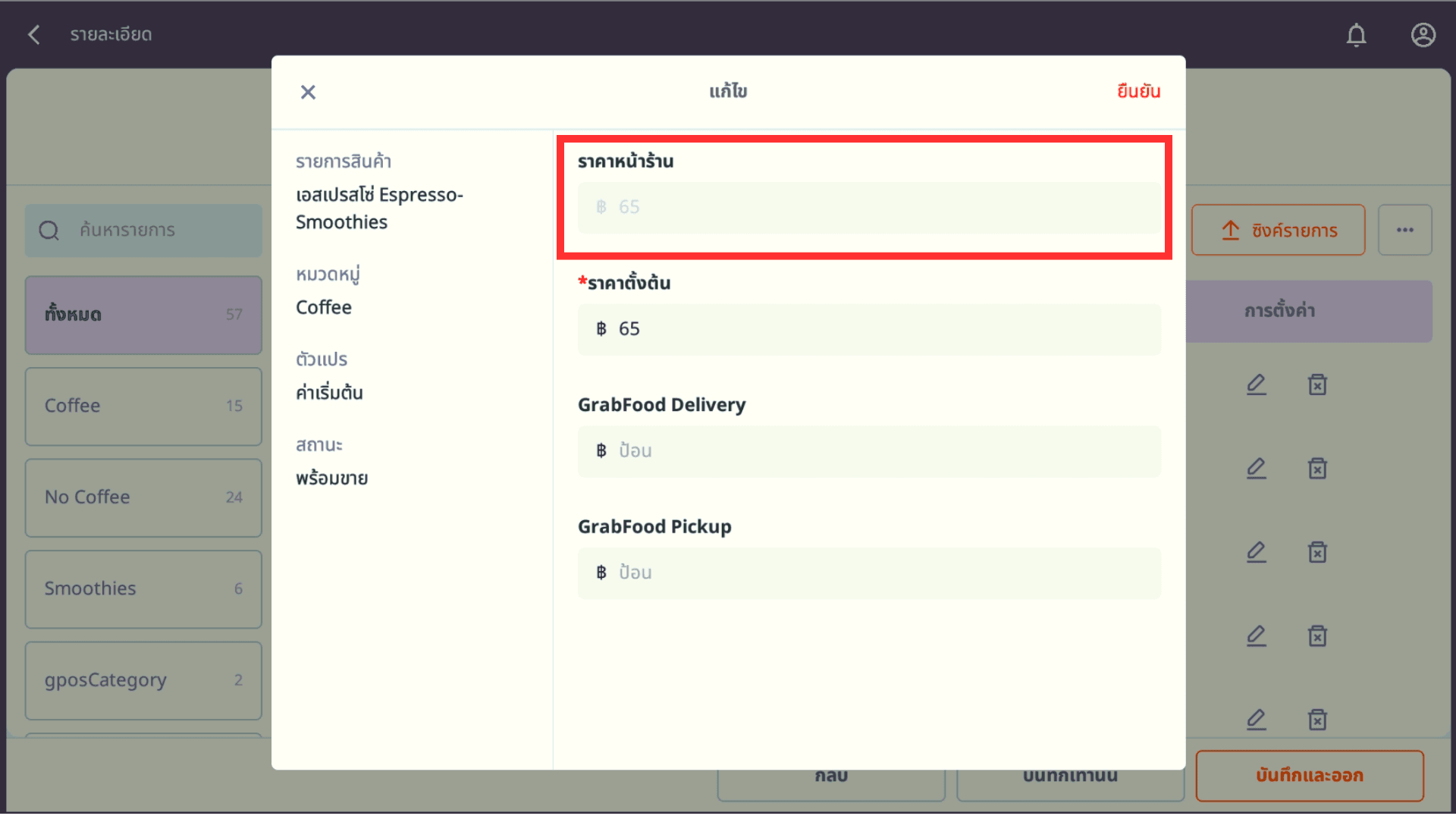Click the GrabFood Delivery price field
The height and width of the screenshot is (819, 1456).
click(x=869, y=451)
